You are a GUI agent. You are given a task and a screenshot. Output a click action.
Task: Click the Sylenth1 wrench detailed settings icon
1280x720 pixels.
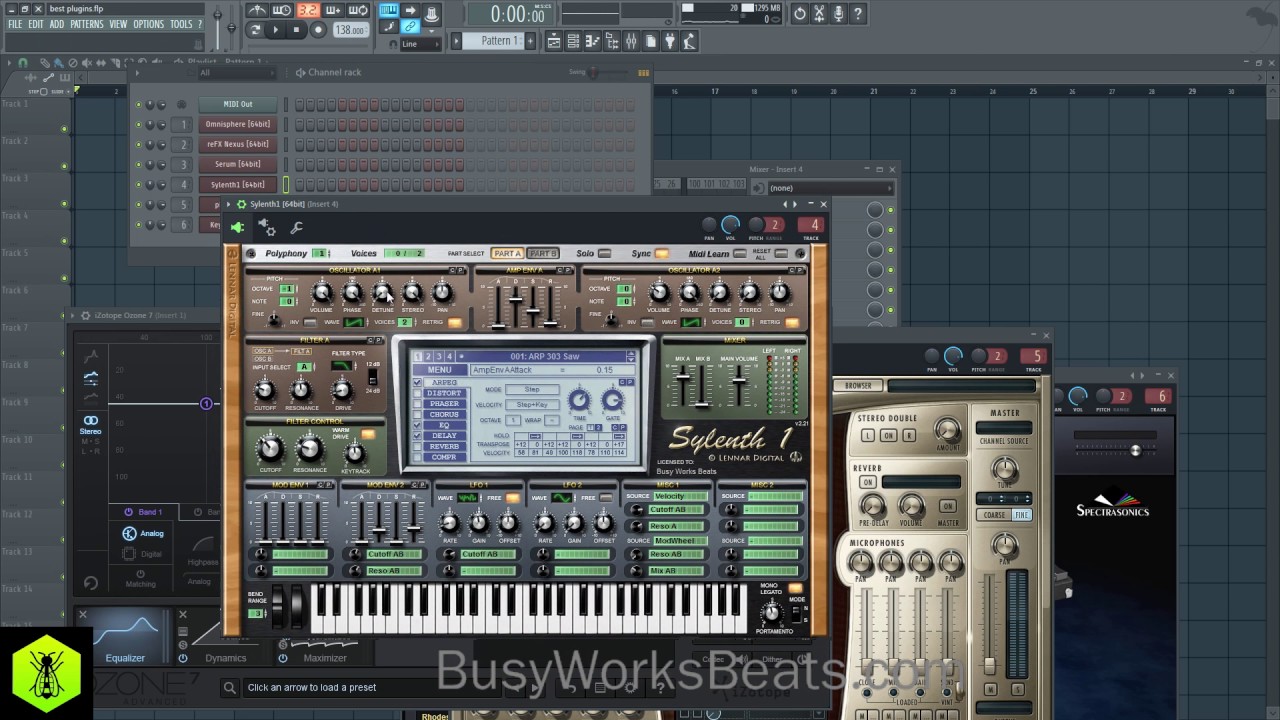(296, 228)
